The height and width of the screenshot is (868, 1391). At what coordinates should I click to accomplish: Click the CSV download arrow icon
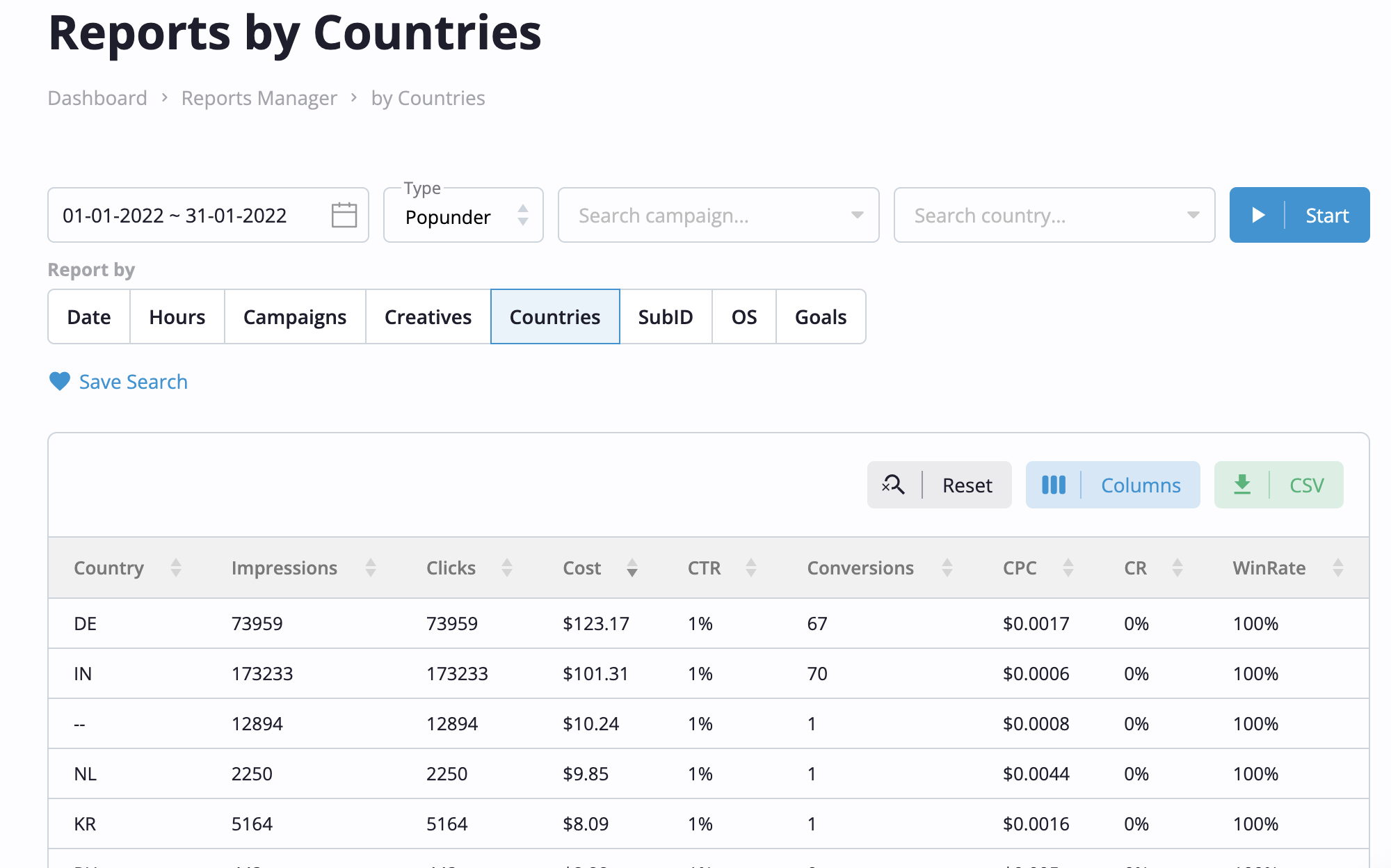[1242, 485]
